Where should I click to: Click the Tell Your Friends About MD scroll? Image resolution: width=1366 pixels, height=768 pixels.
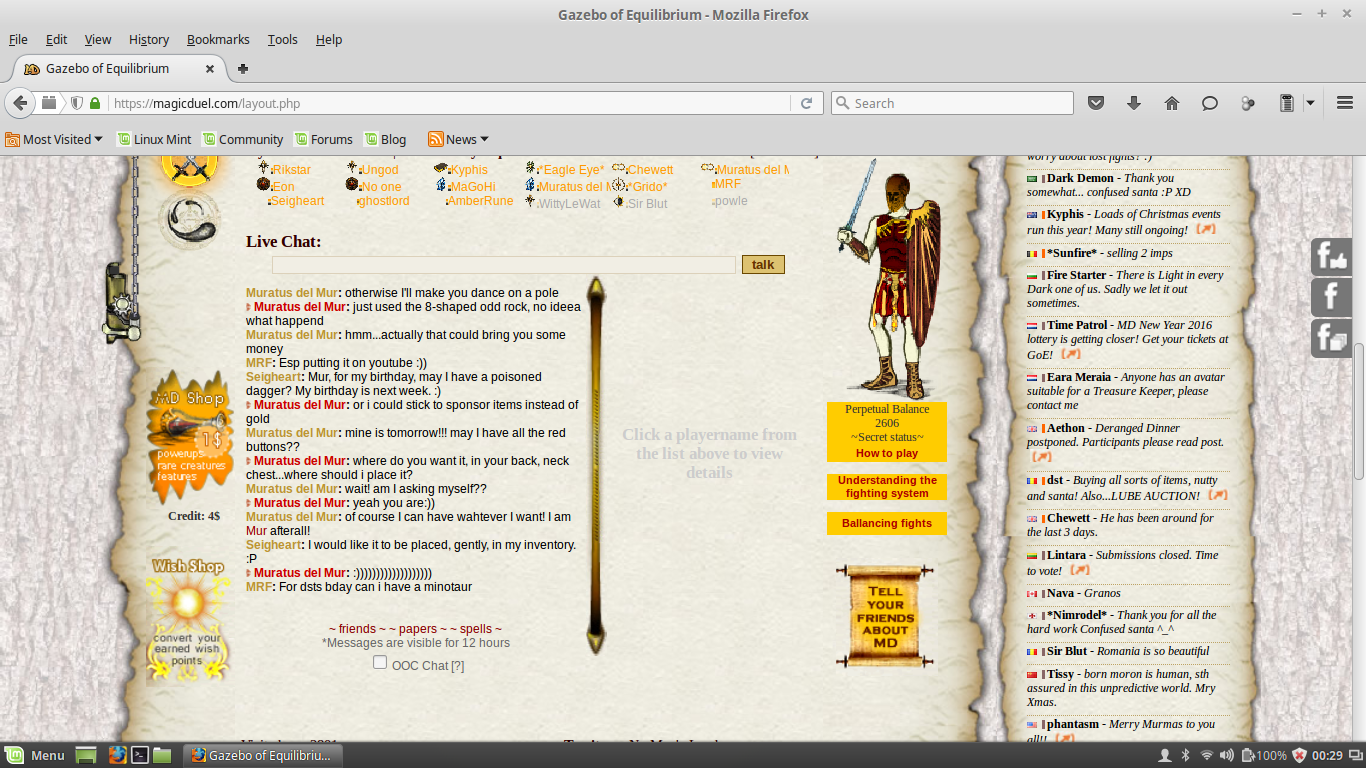pyautogui.click(x=885, y=615)
